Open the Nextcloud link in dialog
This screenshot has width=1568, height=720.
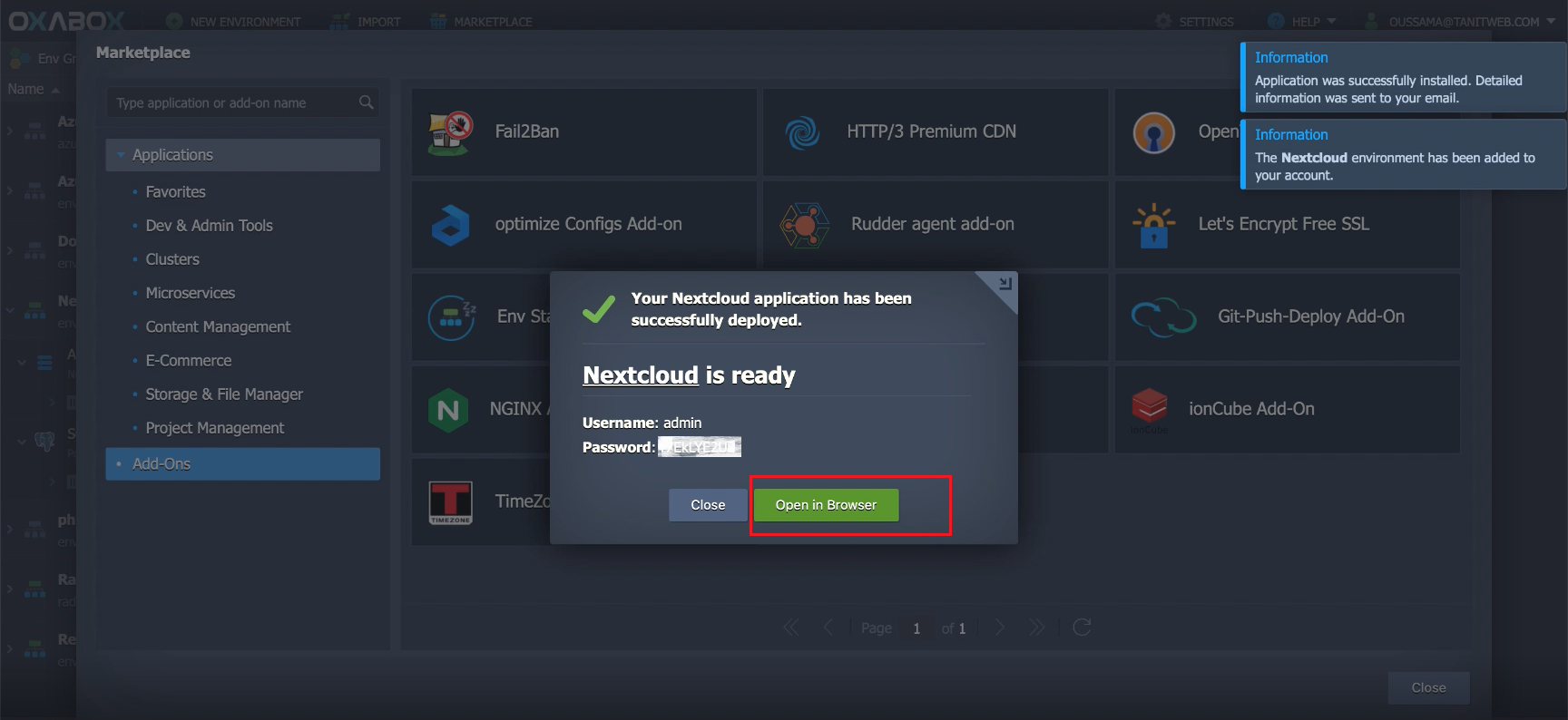(x=641, y=375)
